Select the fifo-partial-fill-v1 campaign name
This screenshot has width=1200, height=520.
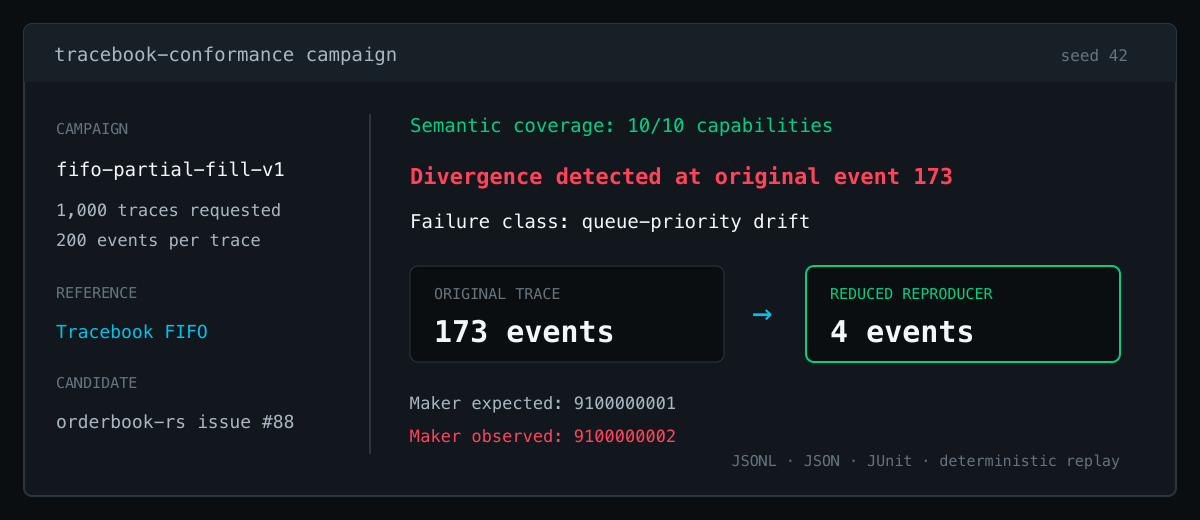170,169
